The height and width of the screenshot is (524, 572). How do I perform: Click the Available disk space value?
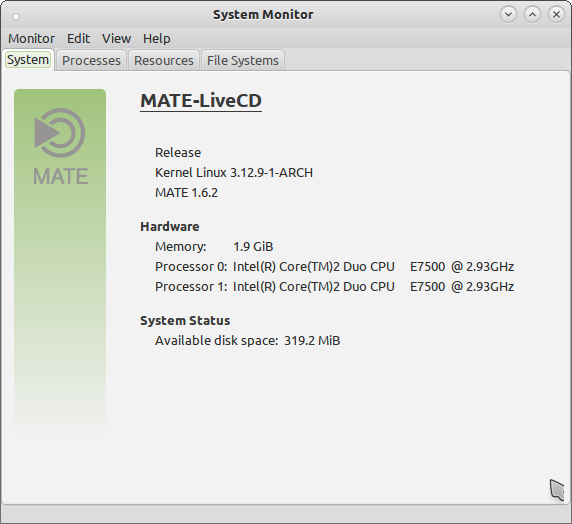(312, 341)
